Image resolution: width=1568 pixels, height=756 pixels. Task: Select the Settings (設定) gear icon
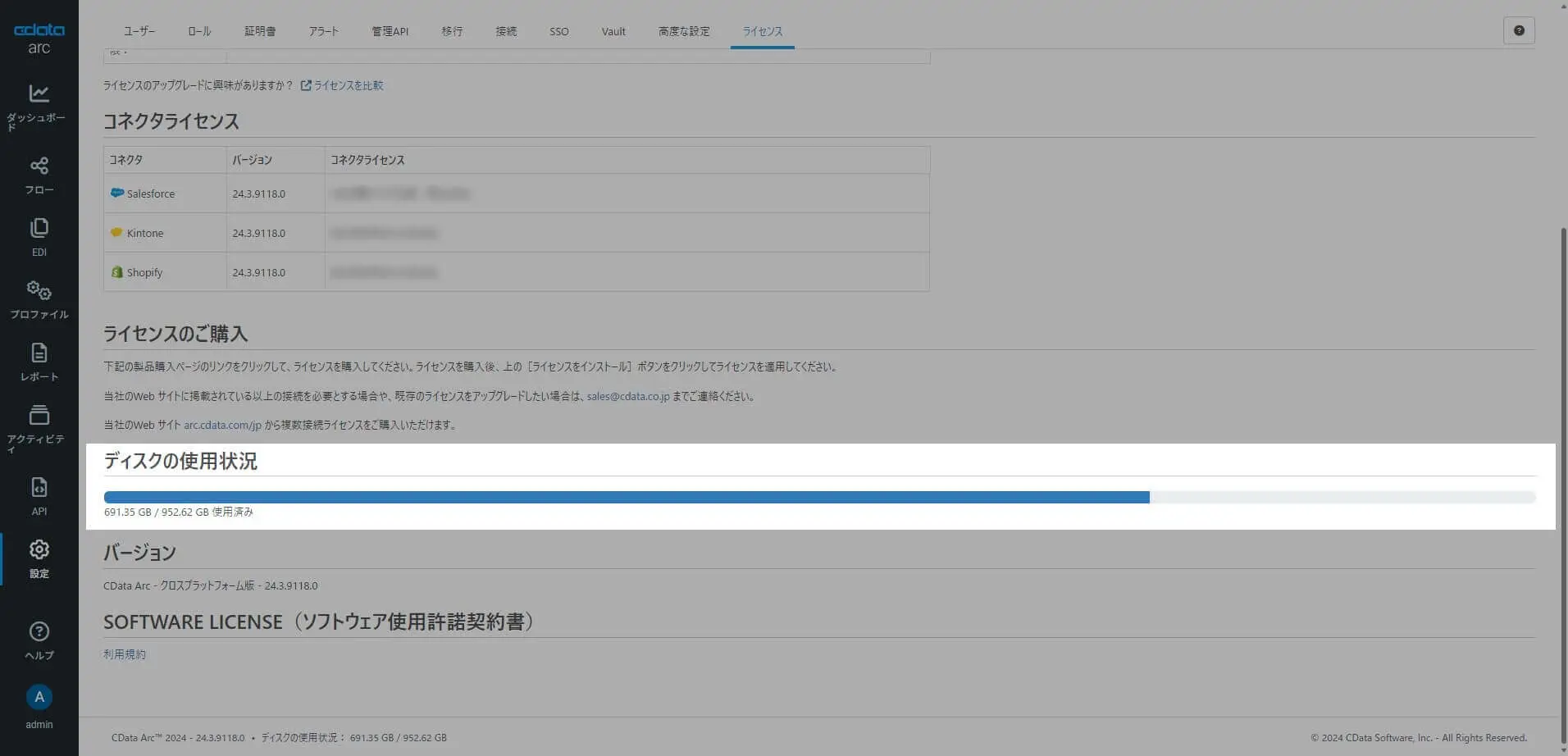(x=39, y=549)
